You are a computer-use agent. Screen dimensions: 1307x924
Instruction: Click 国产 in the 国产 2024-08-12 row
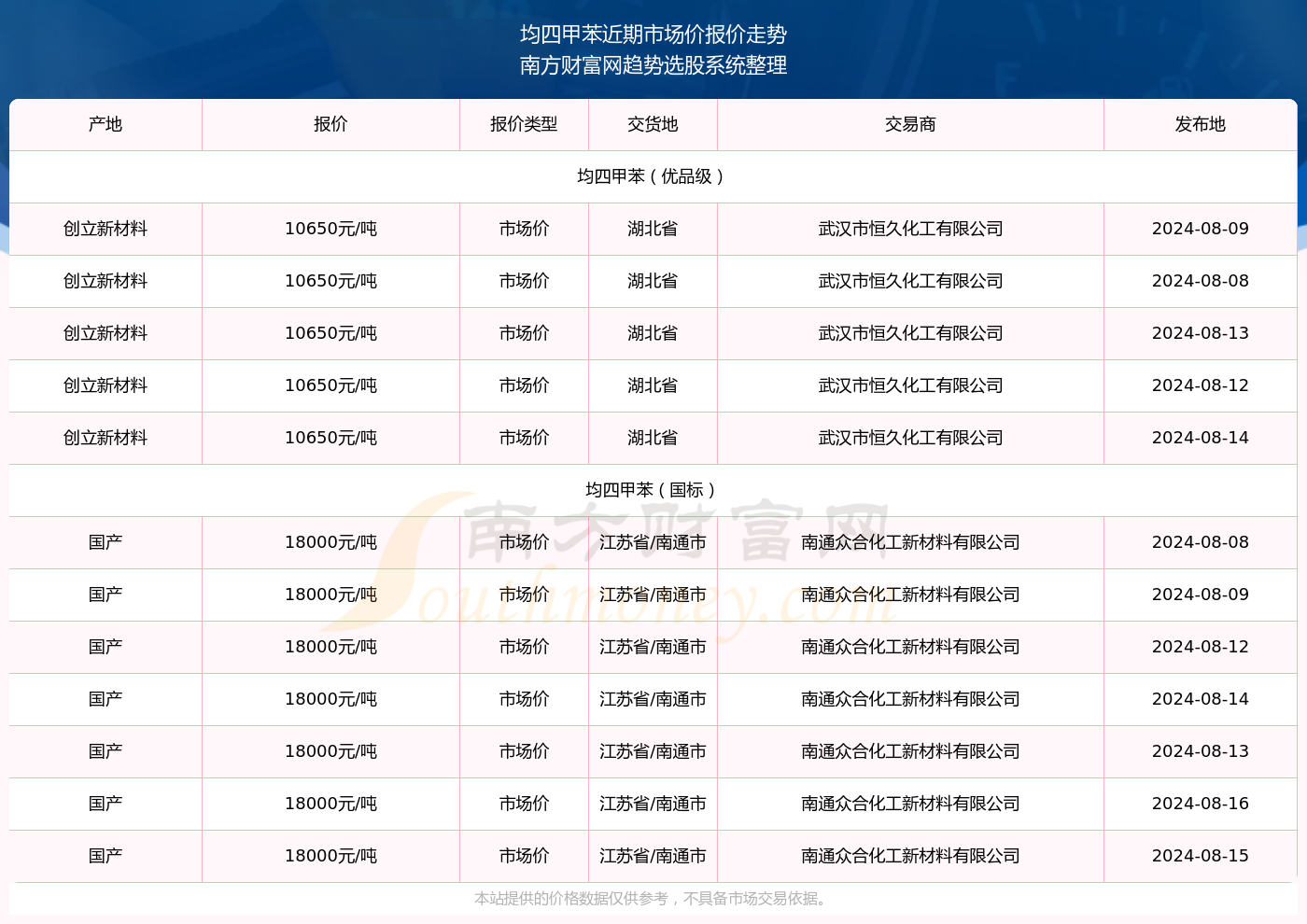coord(105,647)
